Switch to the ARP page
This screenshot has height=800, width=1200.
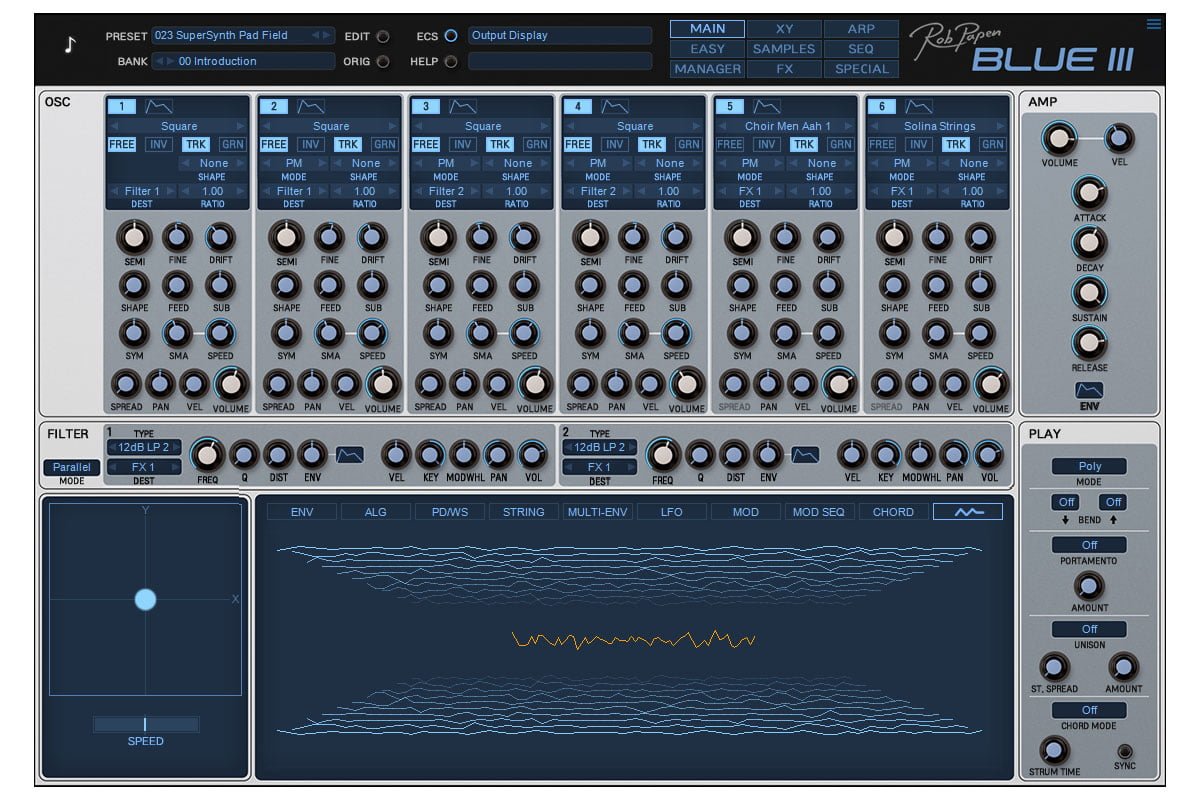tap(861, 29)
